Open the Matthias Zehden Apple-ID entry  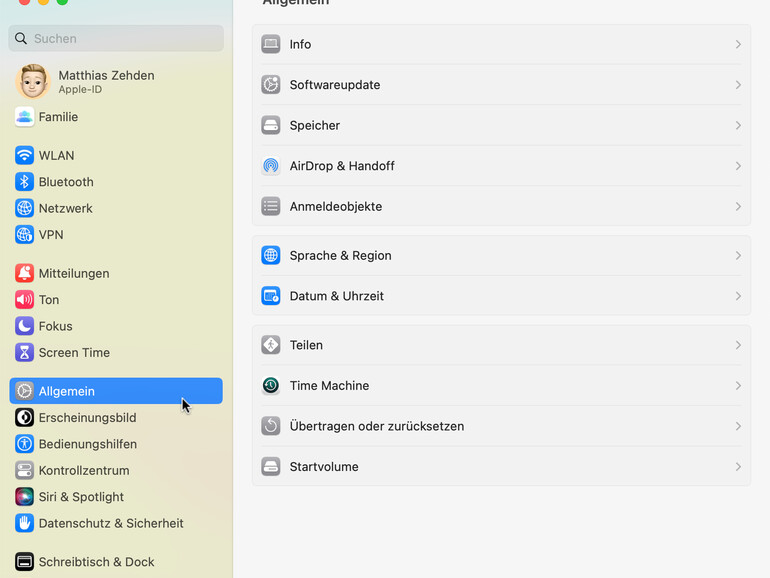click(116, 82)
